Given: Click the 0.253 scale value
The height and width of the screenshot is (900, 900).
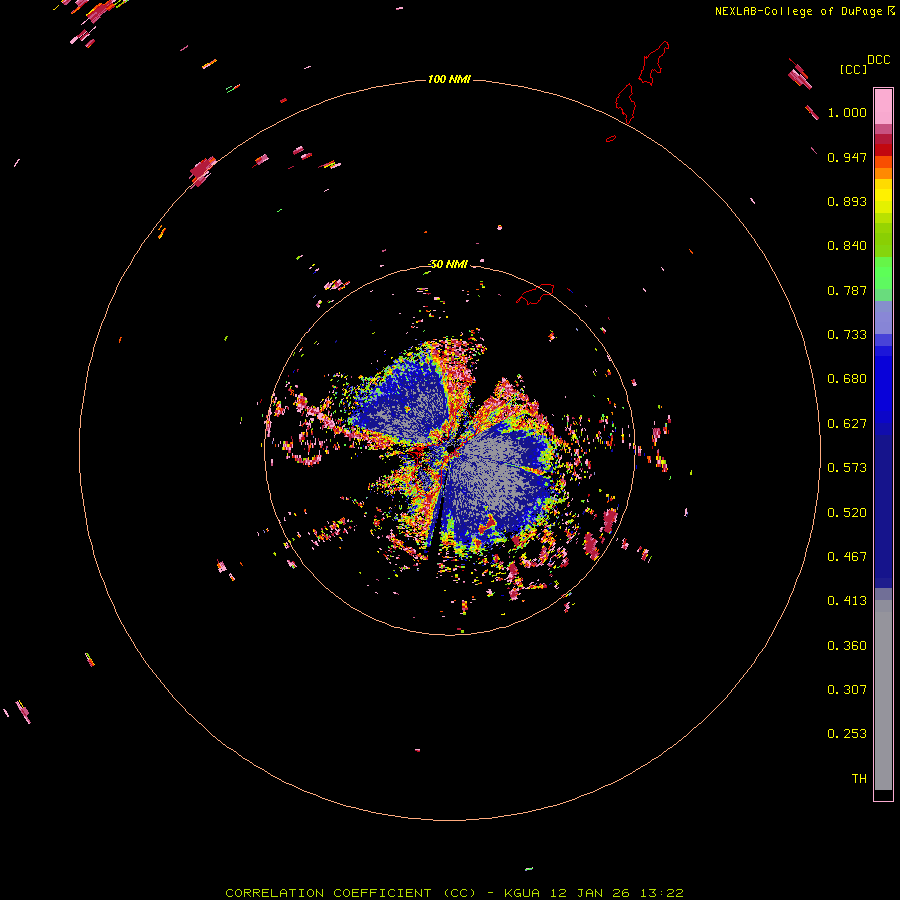Looking at the screenshot, I should pos(847,734).
